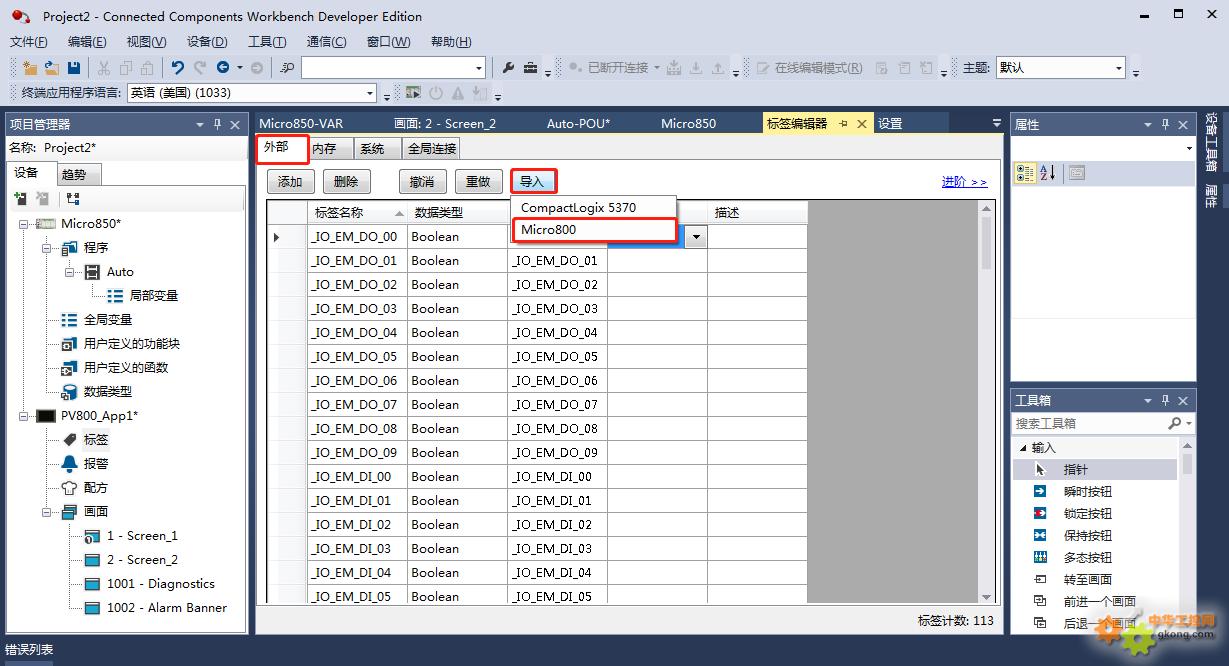Open the 文件(F) menu
1229x666 pixels.
29,42
